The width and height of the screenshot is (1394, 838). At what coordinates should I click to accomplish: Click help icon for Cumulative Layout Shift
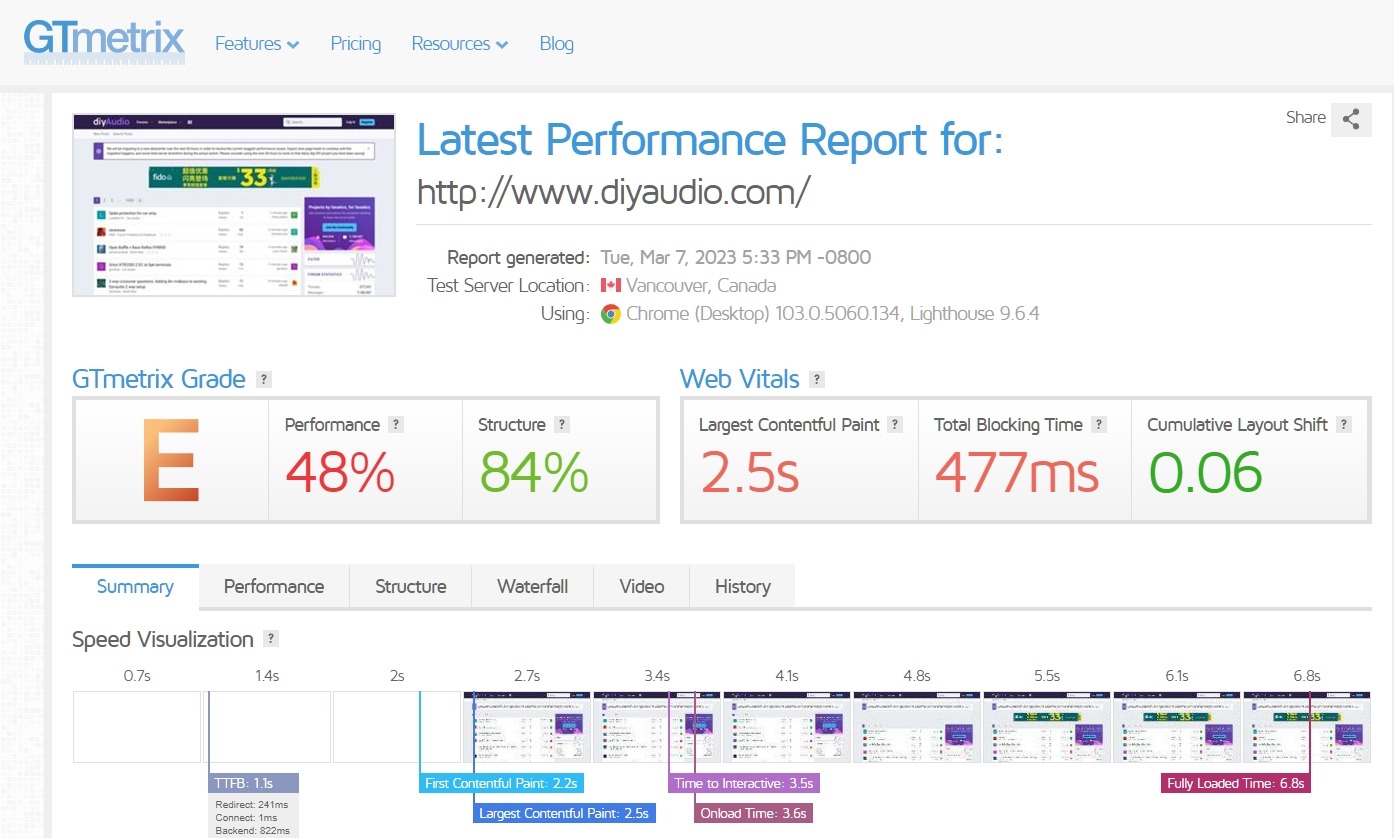[x=1344, y=425]
